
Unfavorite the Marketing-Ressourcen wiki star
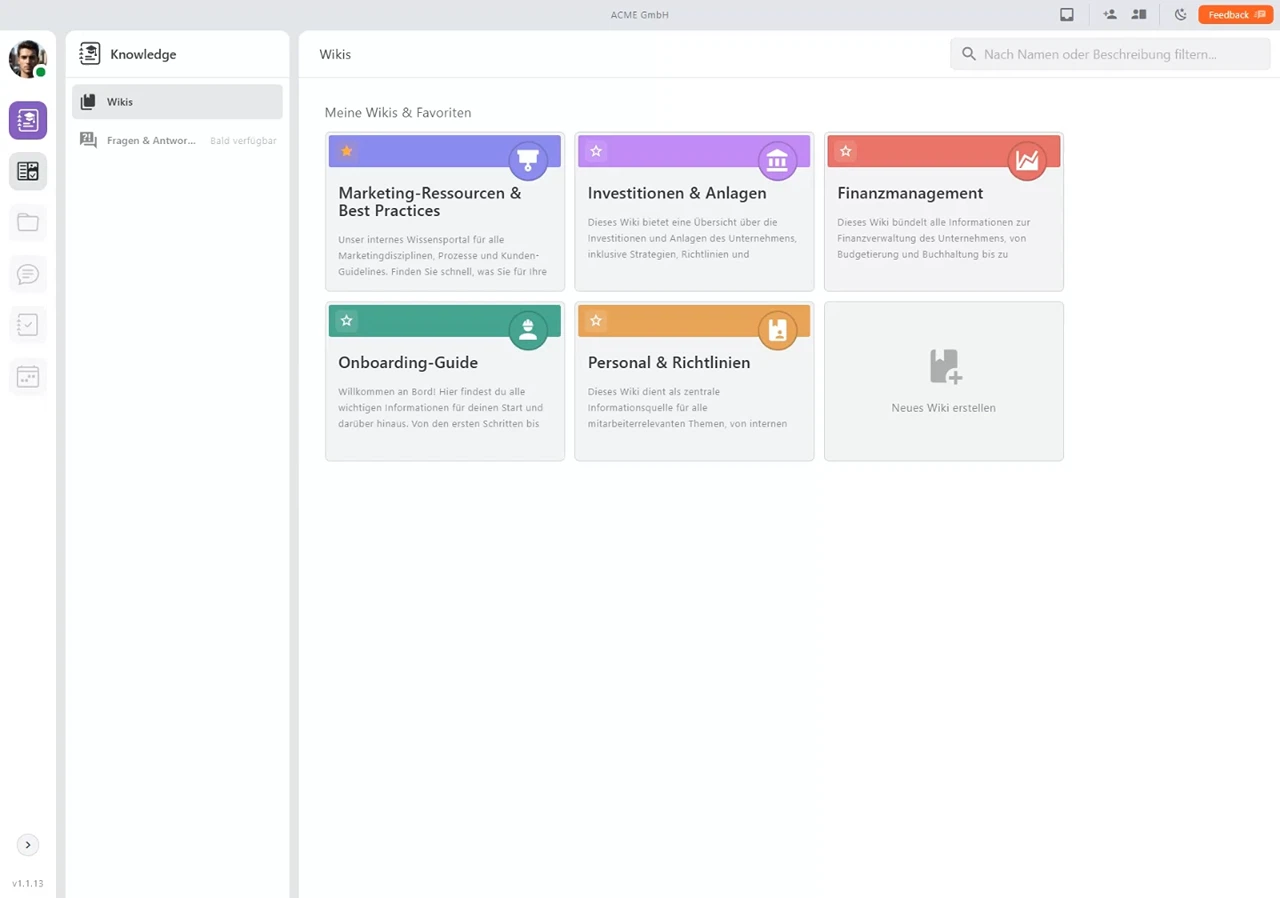pyautogui.click(x=346, y=151)
